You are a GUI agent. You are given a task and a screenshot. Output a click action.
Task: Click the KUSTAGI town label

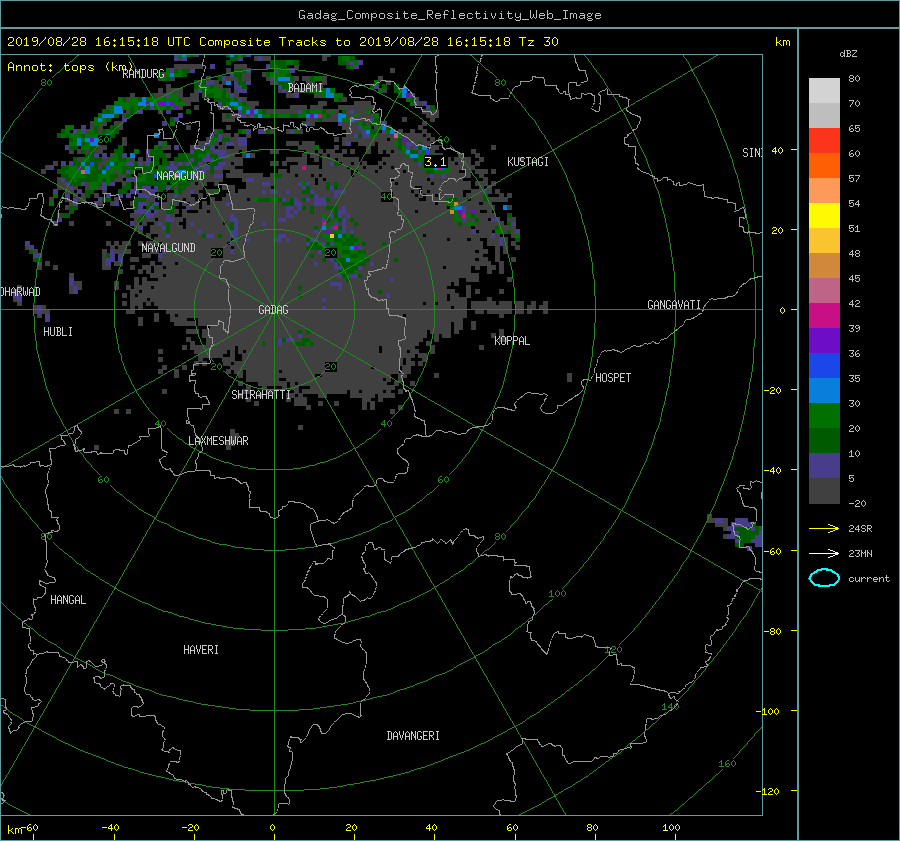(x=527, y=162)
